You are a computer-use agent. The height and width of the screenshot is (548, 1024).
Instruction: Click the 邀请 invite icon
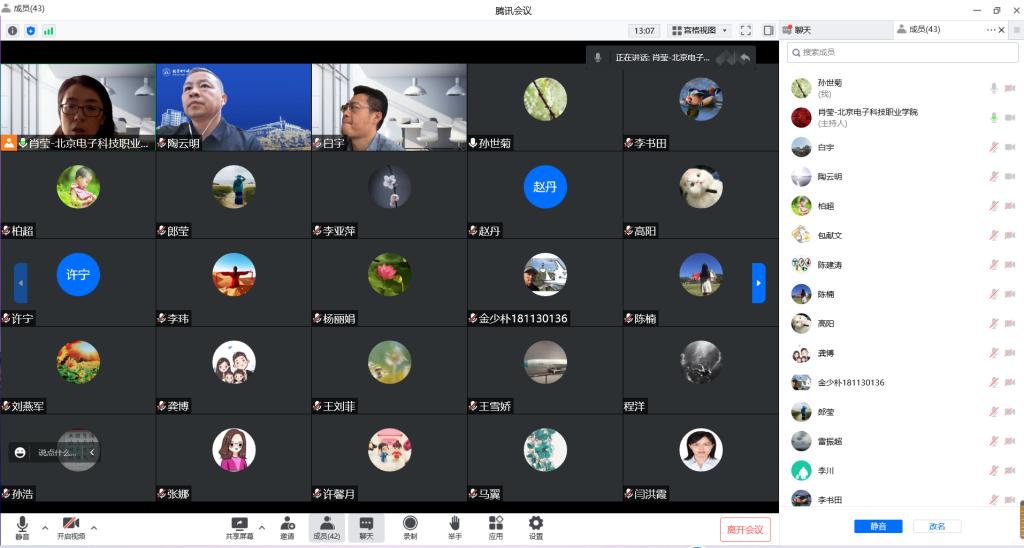pos(287,527)
